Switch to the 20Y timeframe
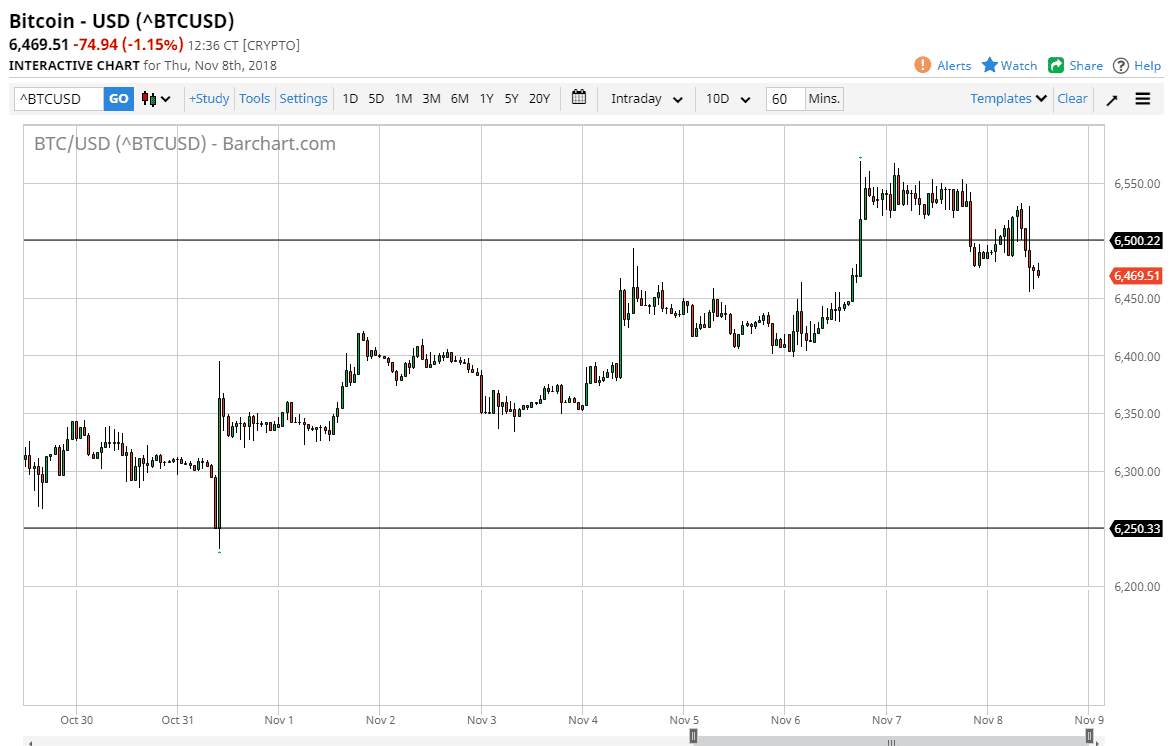Image resolution: width=1170 pixels, height=746 pixels. click(x=539, y=99)
